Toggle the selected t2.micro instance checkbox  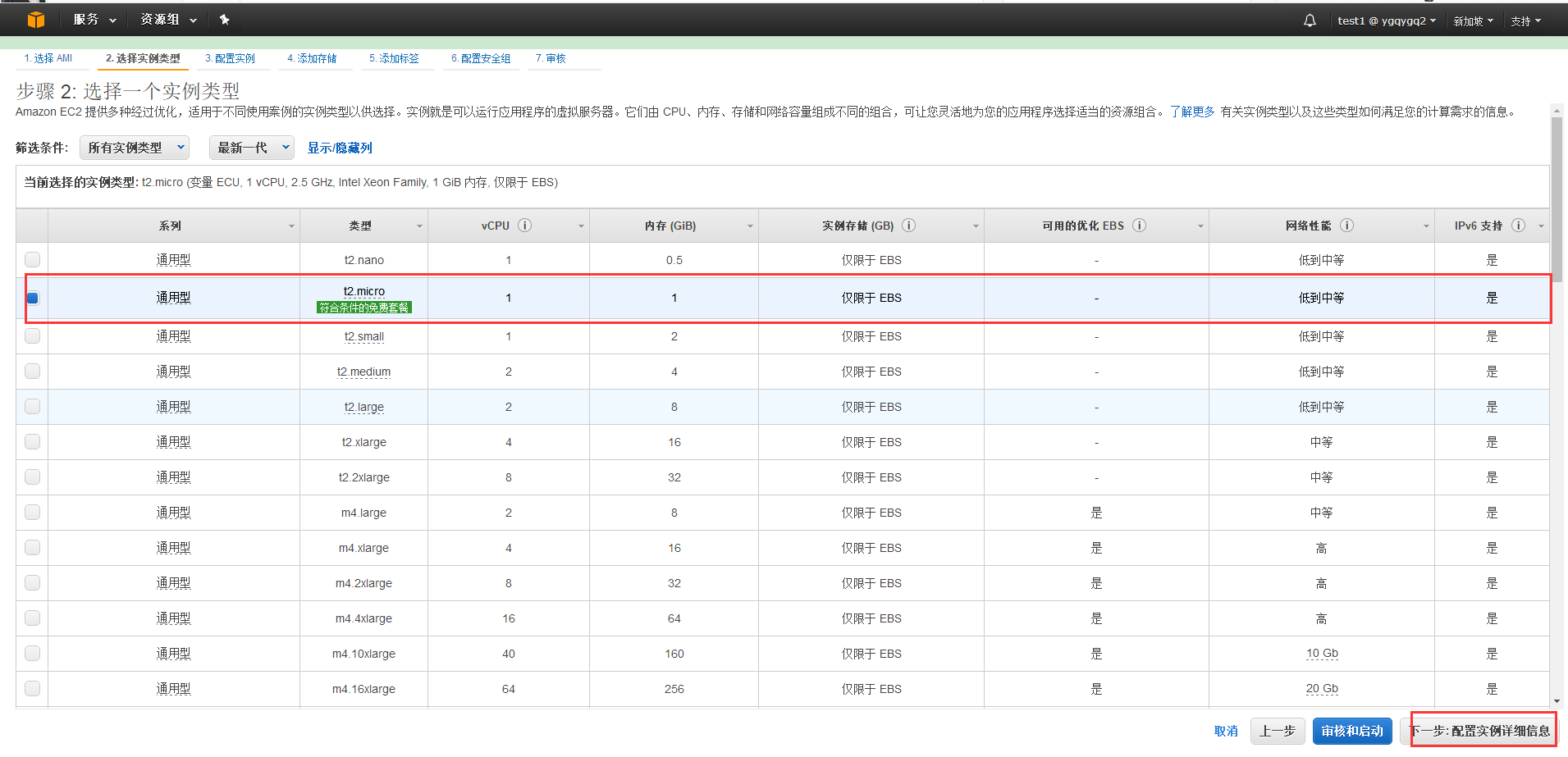coord(33,298)
